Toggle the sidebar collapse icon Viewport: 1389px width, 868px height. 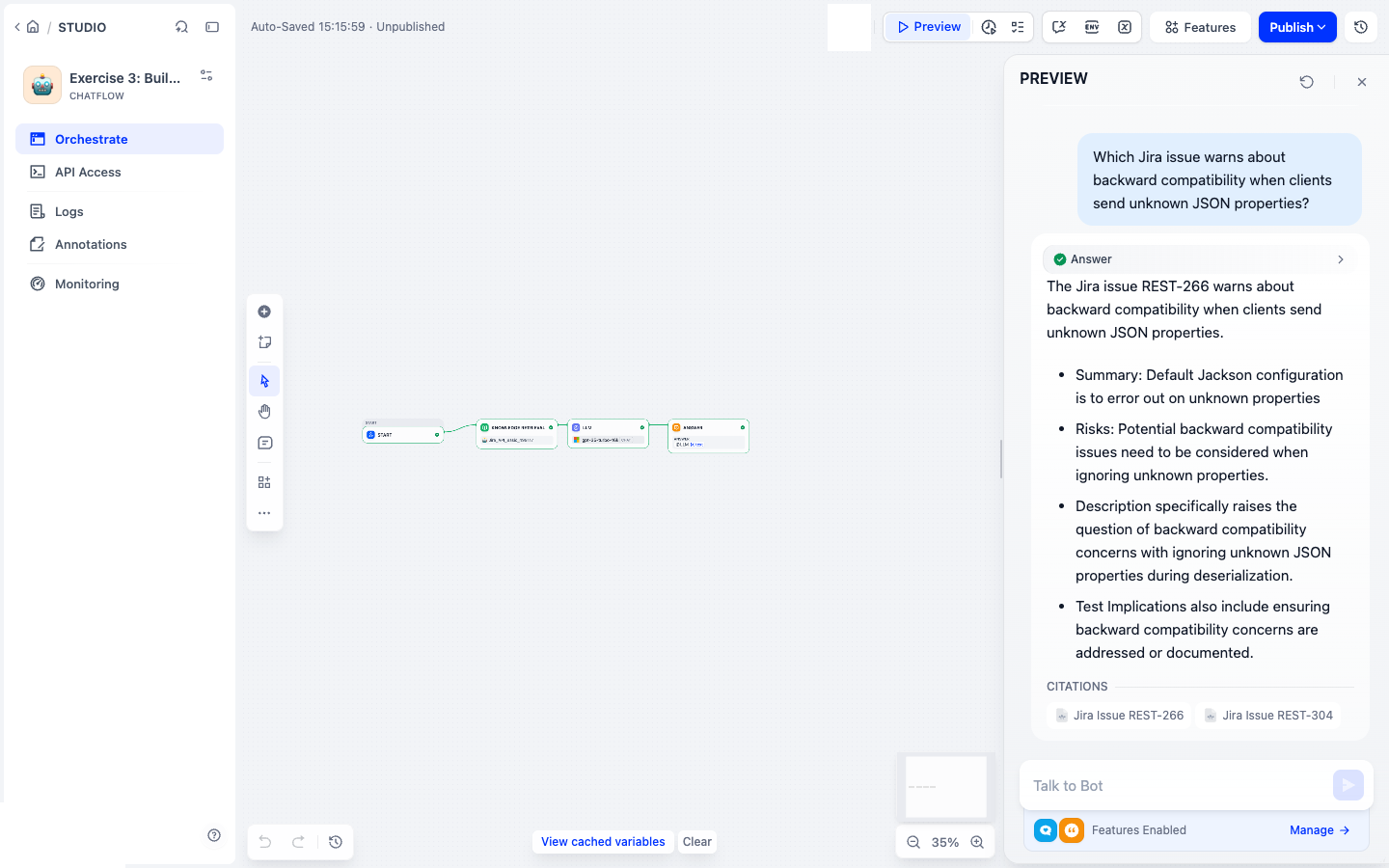point(212,27)
